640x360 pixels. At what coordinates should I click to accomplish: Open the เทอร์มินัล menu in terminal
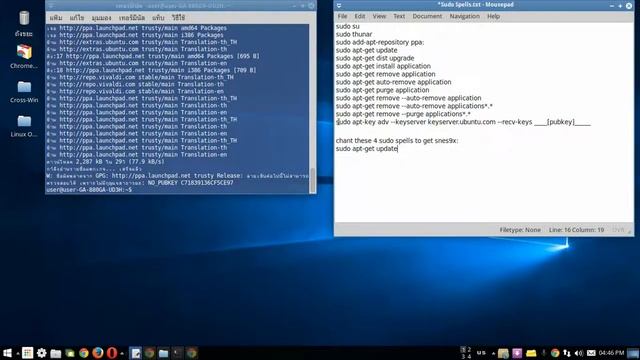click(x=132, y=18)
